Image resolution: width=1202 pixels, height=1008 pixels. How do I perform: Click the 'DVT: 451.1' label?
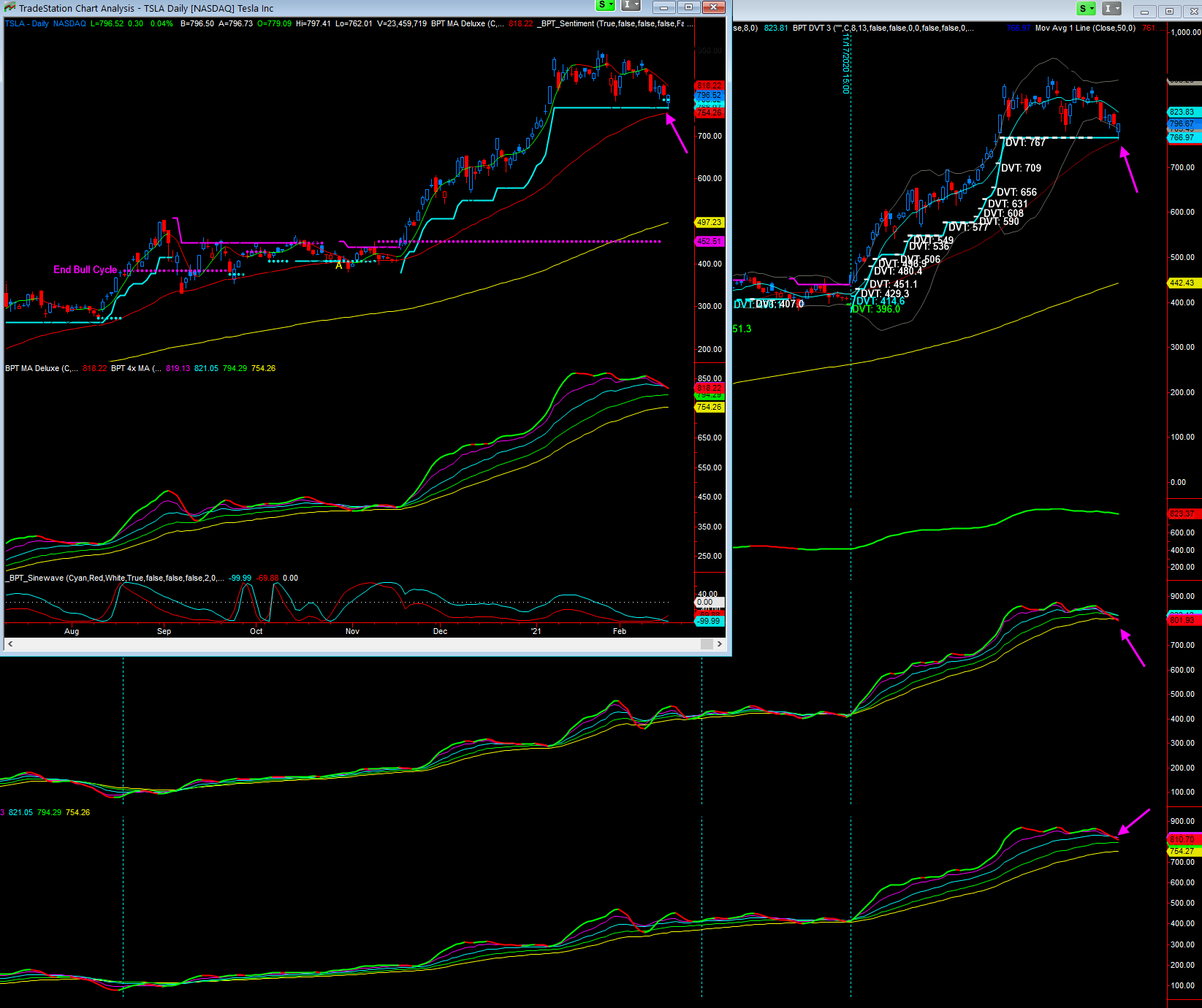[x=893, y=284]
